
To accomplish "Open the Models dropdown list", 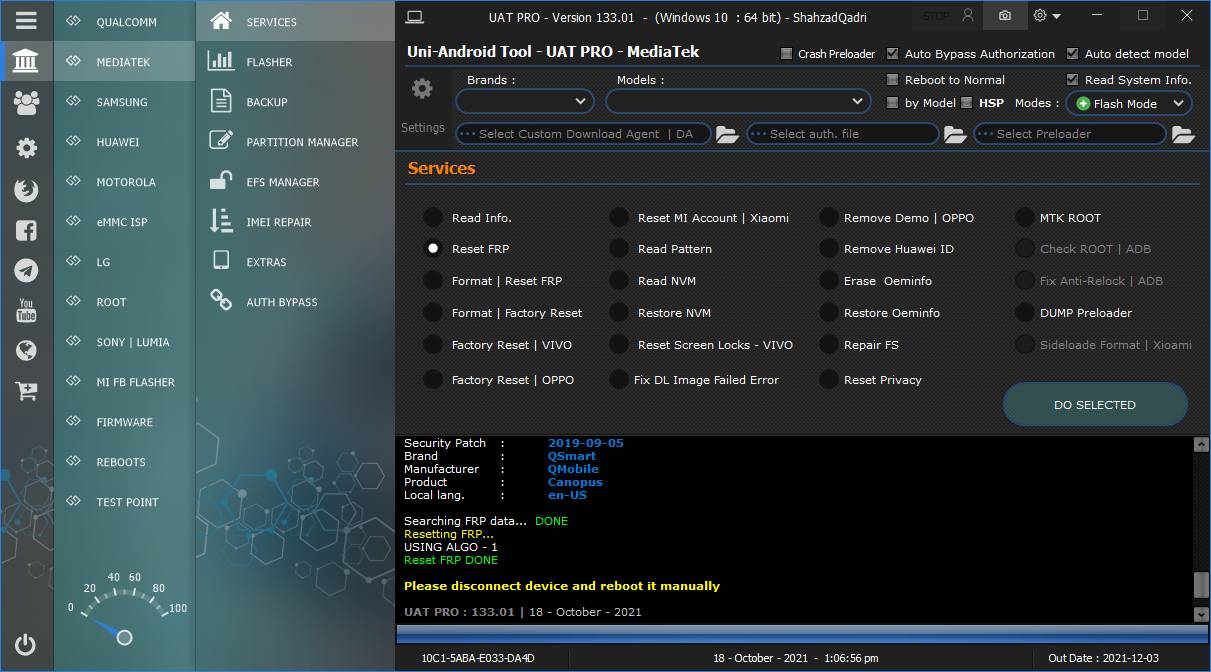I will (x=738, y=101).
